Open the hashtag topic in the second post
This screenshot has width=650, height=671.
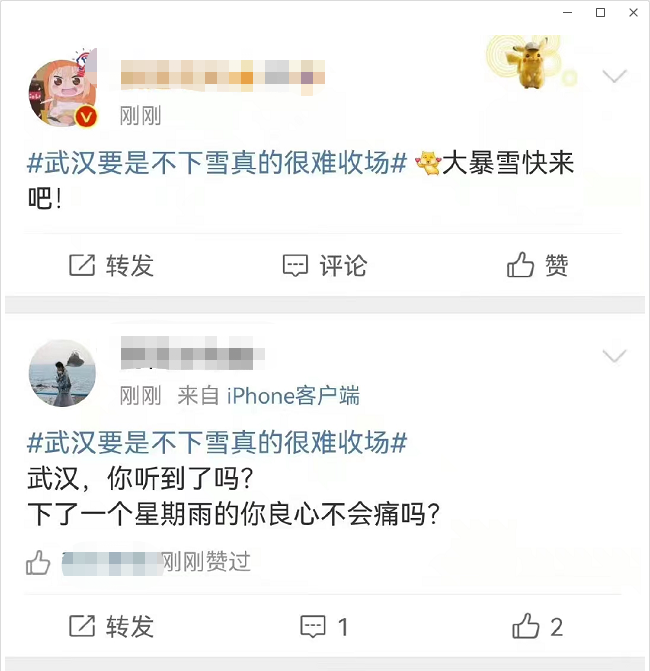coord(217,442)
